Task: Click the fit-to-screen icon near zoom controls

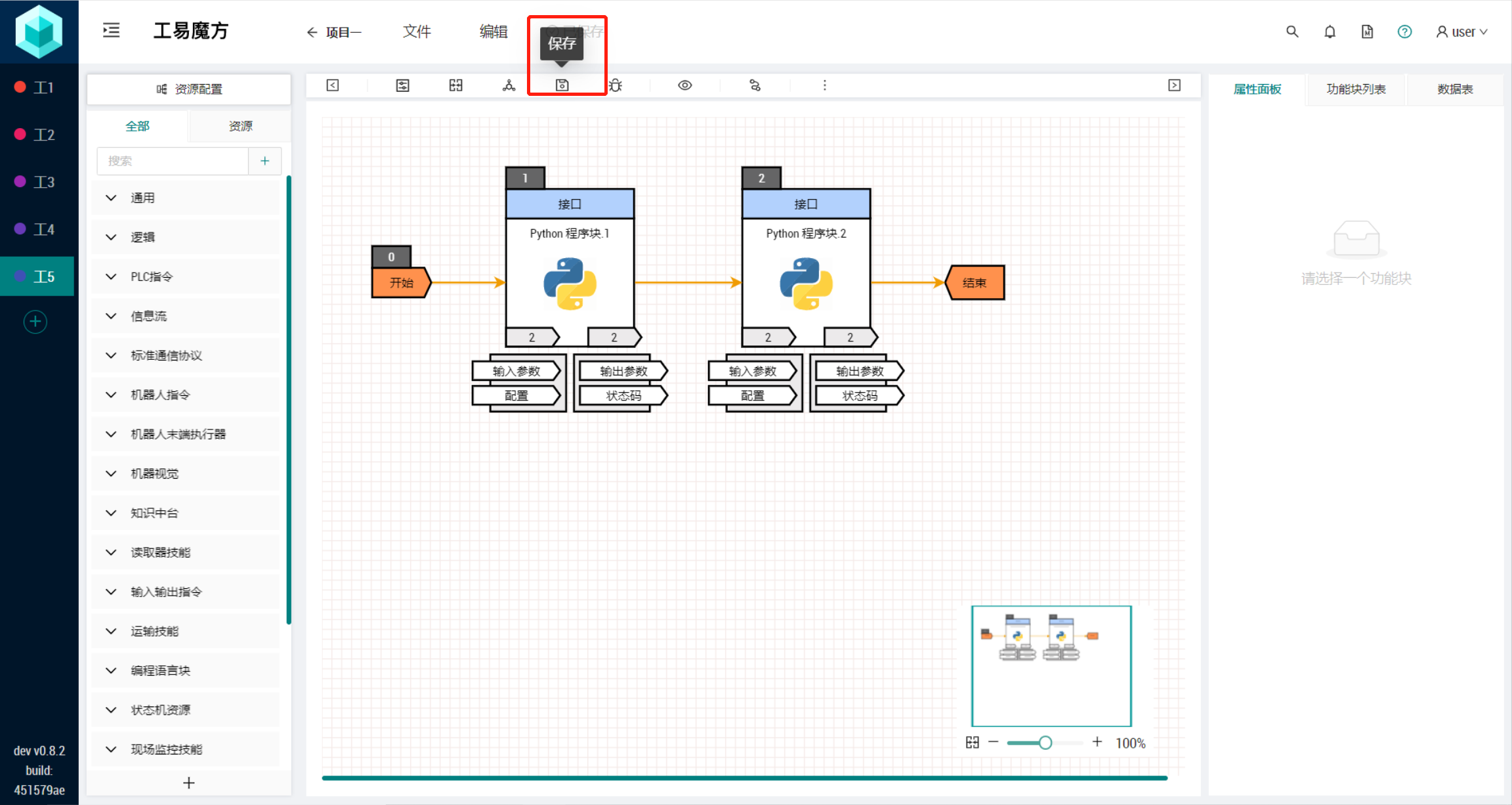Action: (973, 743)
